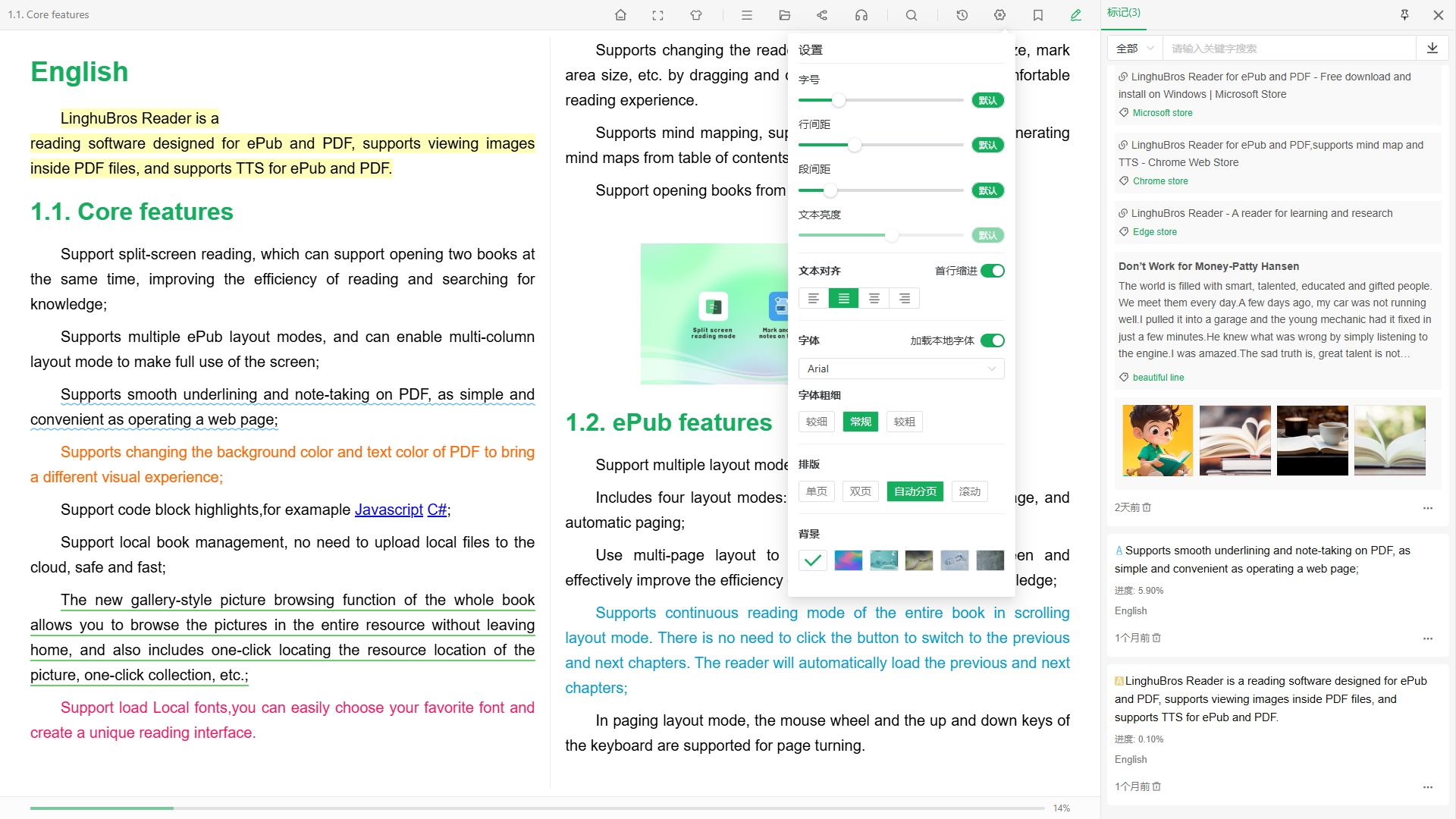Set text alignment to right

[905, 298]
